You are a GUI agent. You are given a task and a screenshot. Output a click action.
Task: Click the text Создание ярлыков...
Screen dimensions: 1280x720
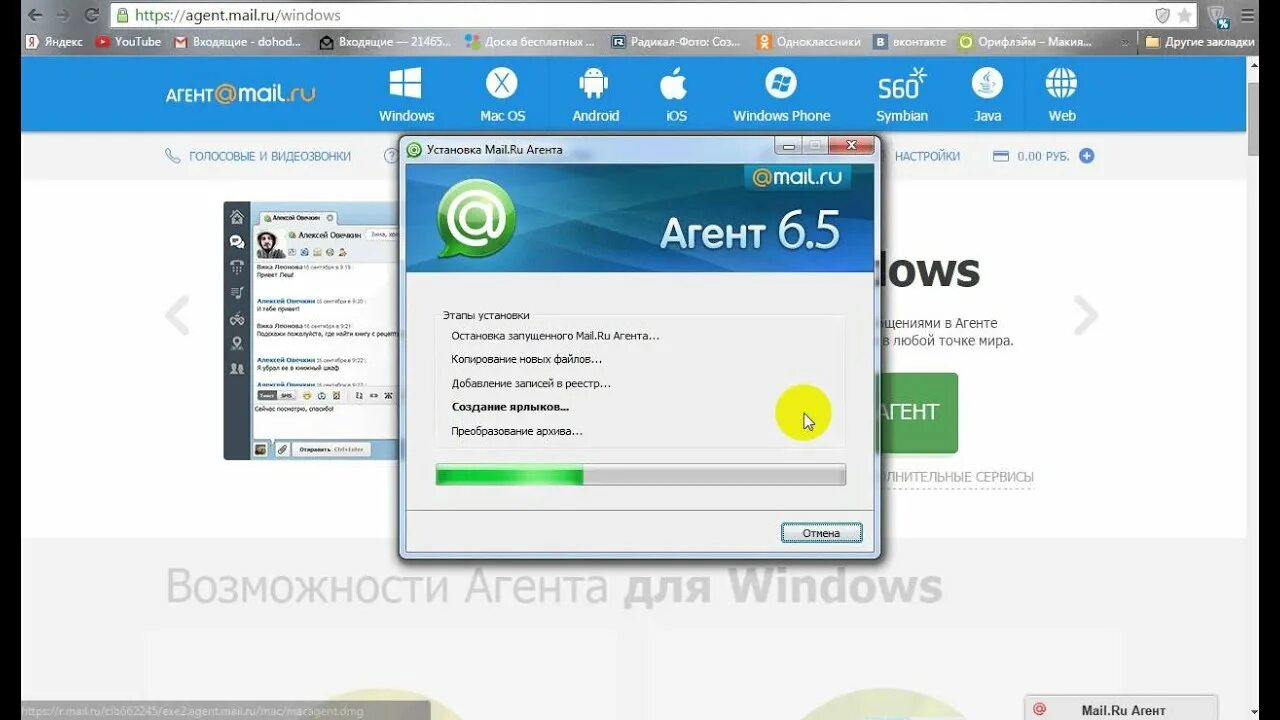point(510,407)
